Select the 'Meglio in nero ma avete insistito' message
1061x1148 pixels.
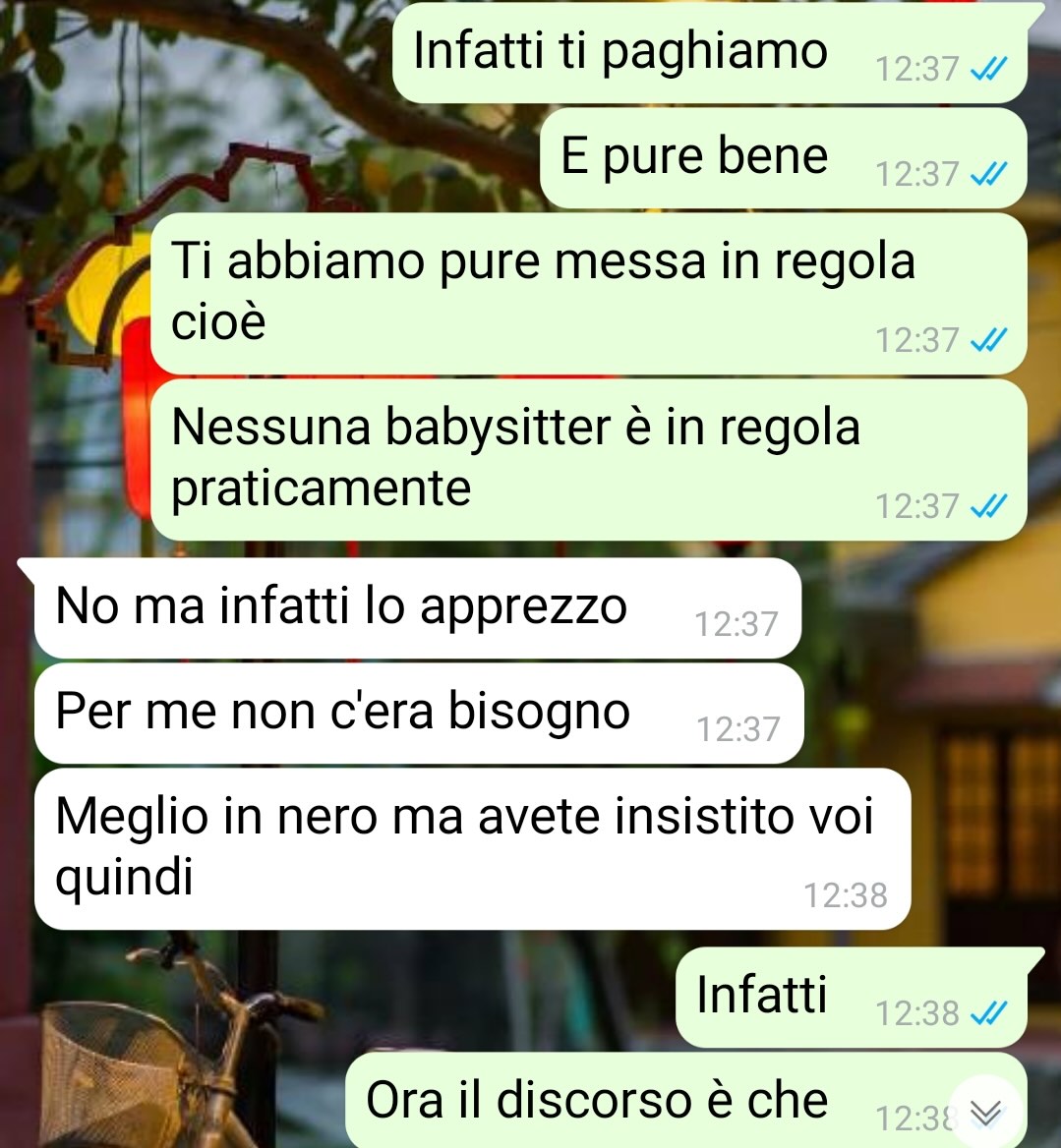click(472, 849)
